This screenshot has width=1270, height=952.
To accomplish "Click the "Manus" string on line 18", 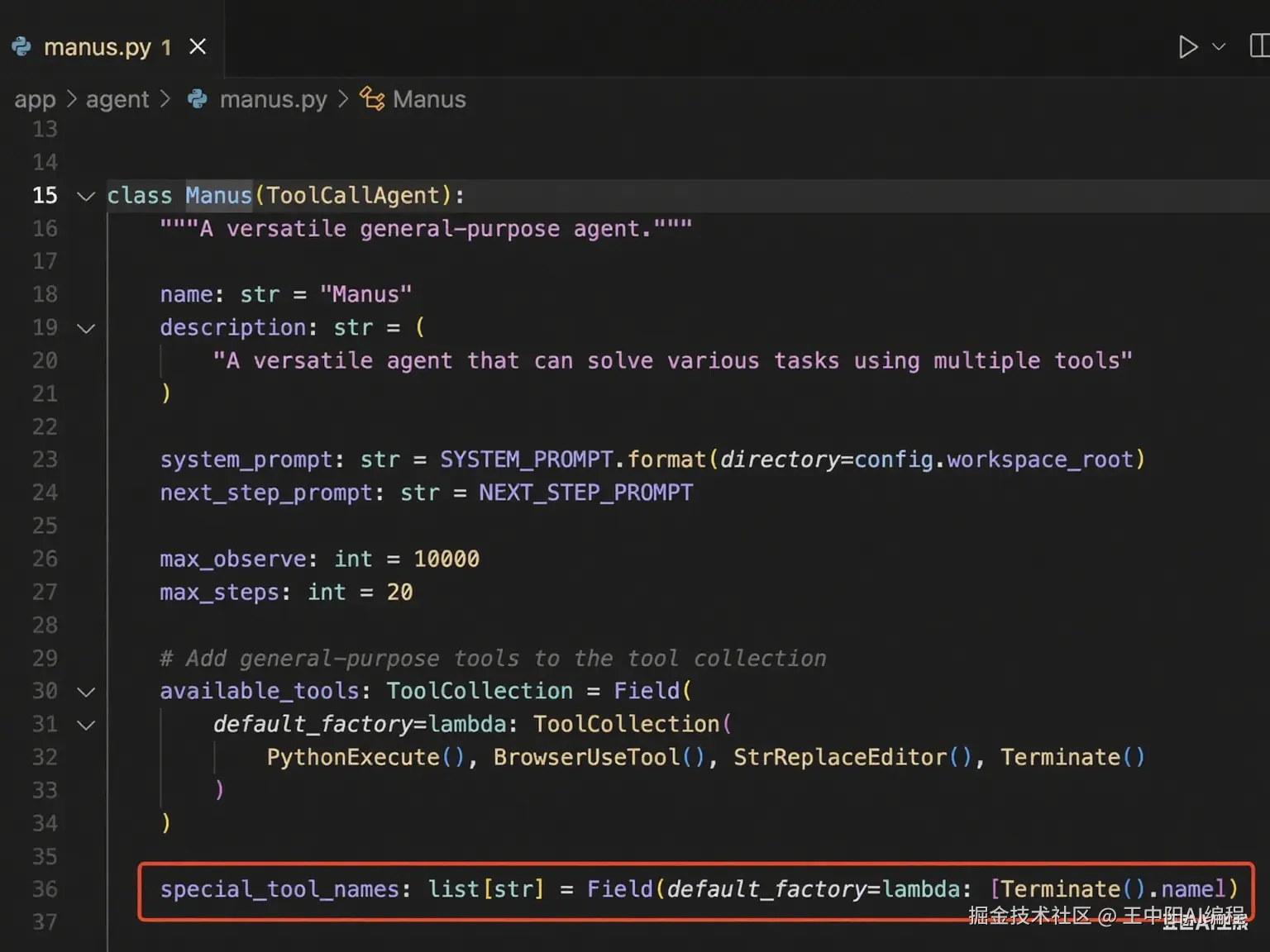I will coord(365,294).
